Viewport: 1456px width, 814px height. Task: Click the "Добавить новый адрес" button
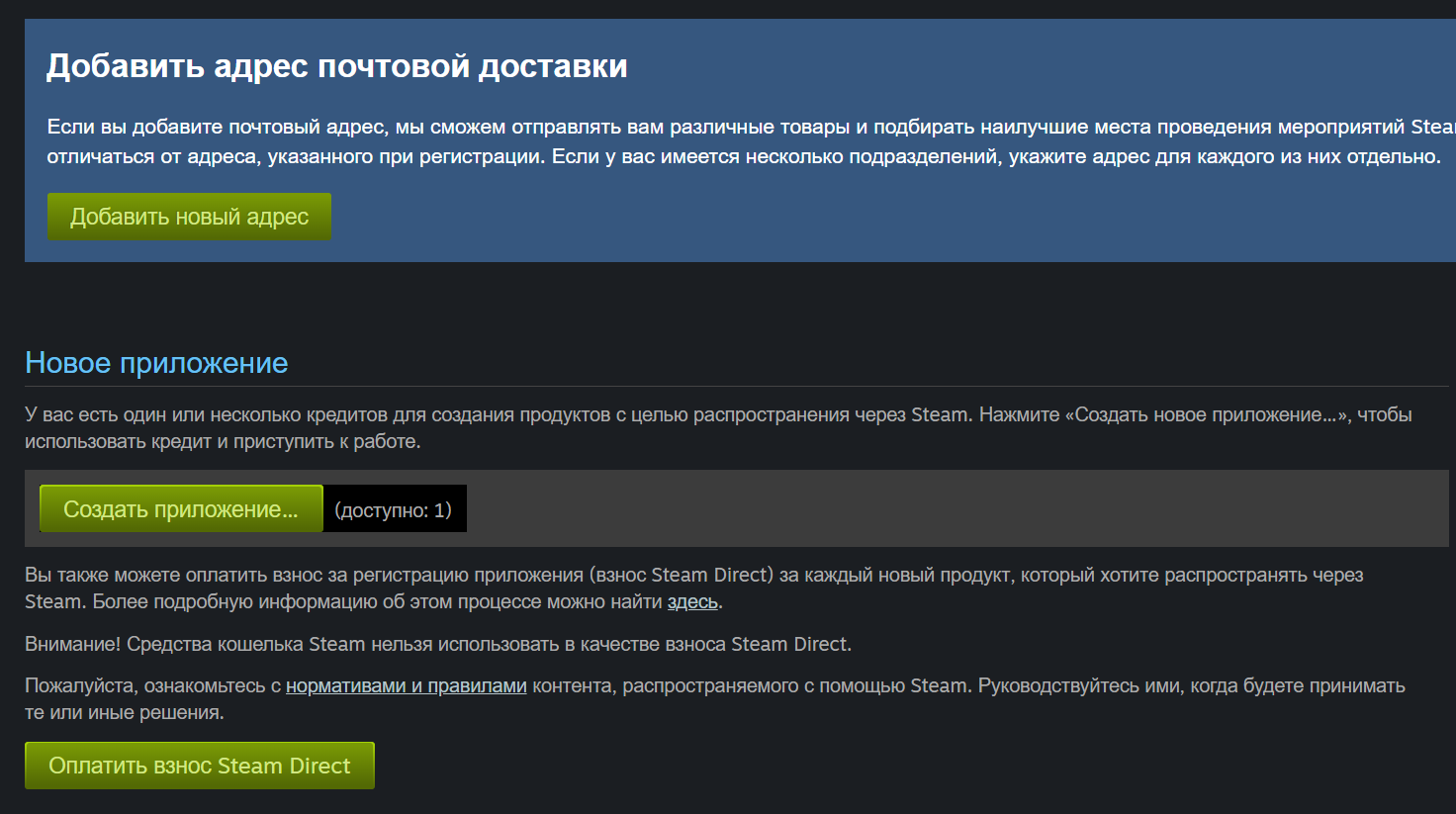(189, 217)
